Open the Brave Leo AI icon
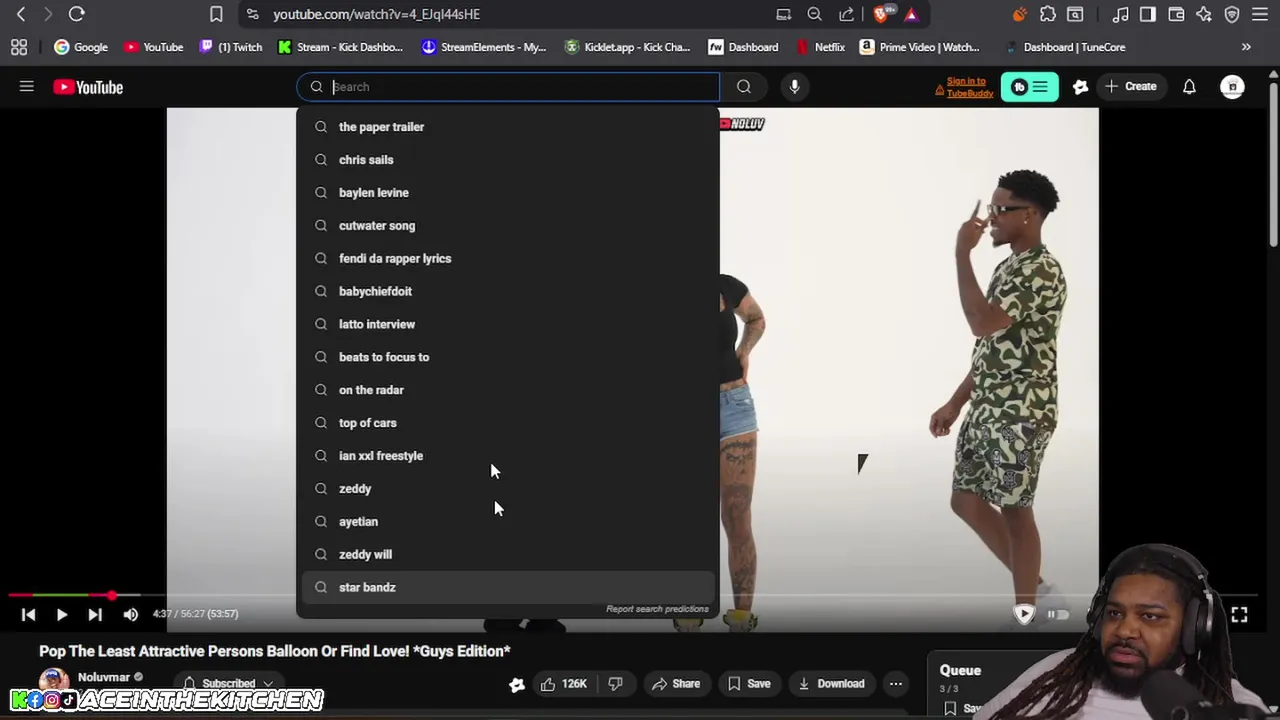This screenshot has width=1280, height=720. pyautogui.click(x=1204, y=14)
